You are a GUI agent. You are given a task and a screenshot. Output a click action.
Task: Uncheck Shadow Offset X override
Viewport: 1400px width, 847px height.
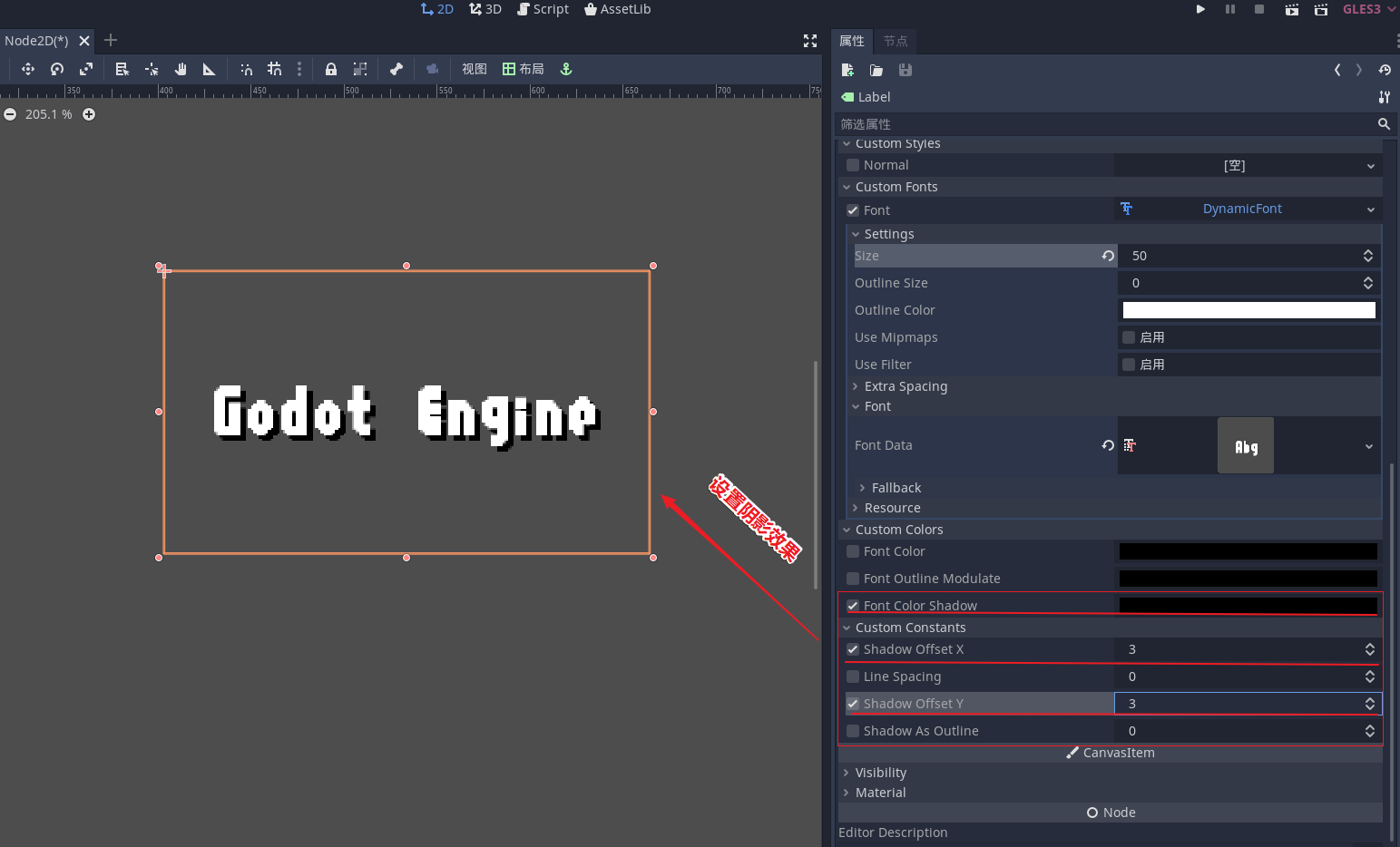[x=853, y=649]
